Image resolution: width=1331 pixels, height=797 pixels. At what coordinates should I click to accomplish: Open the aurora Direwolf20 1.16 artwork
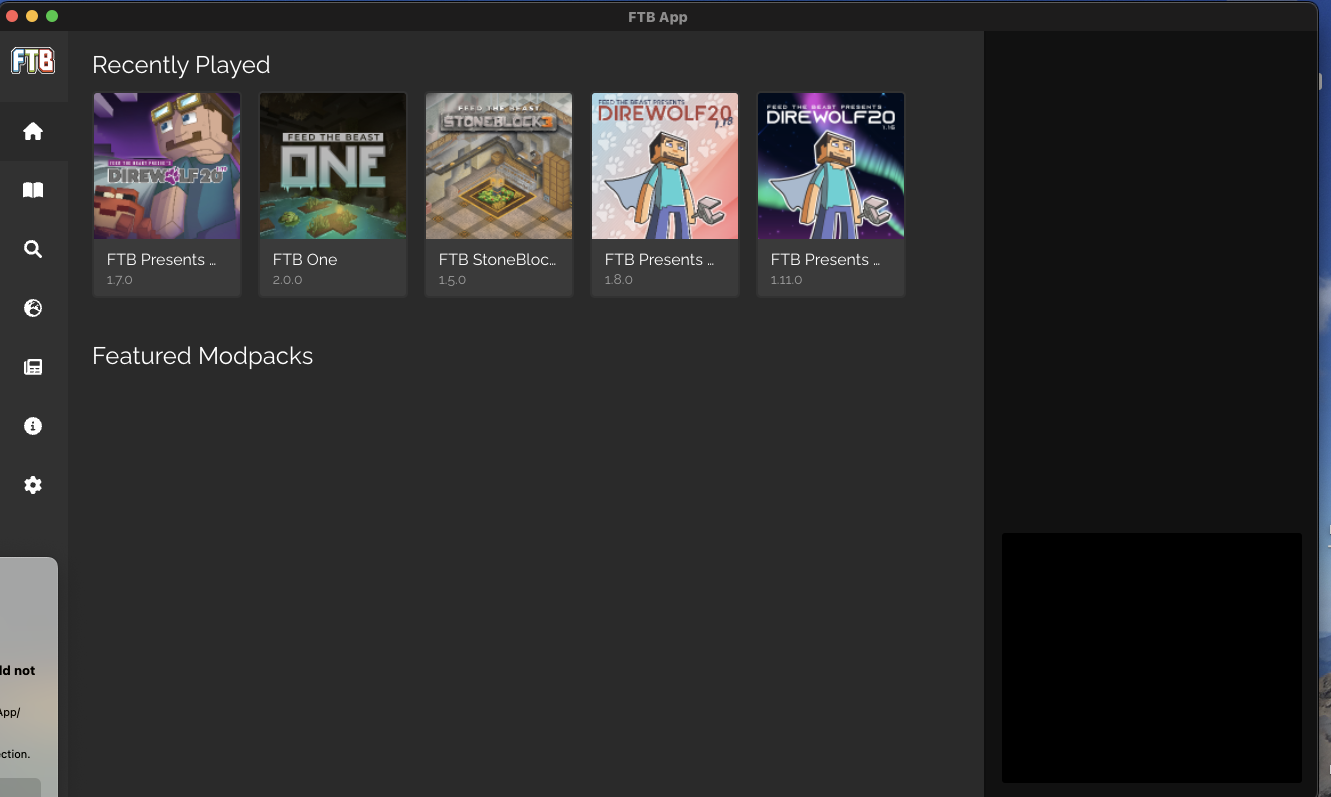coord(831,166)
